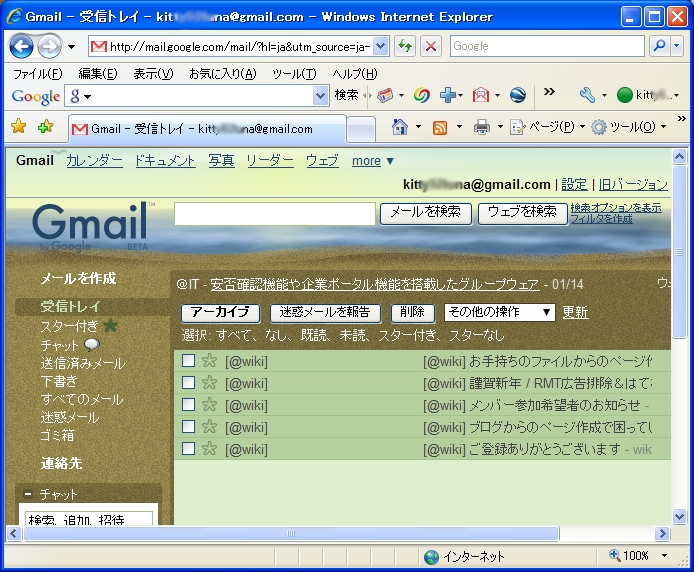This screenshot has height=572, width=694.
Task: Click the browser Back arrow button
Action: tap(21, 46)
